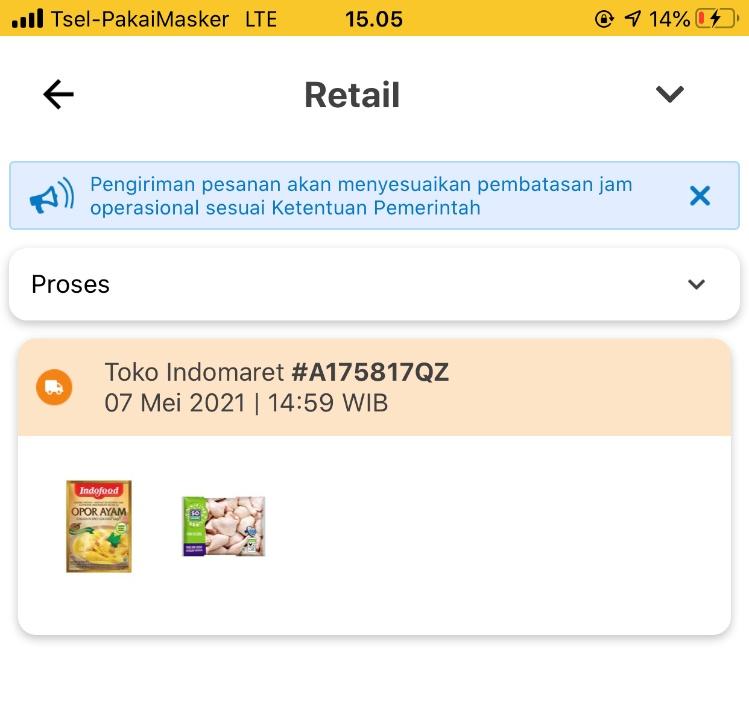The image size is (749, 709).
Task: Read the Pengiriman pesanan notice text
Action: click(361, 196)
